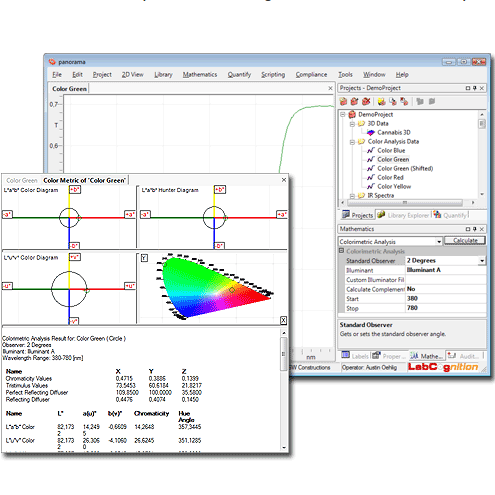
Task: Click the Stop value 780 field
Action: click(x=445, y=308)
